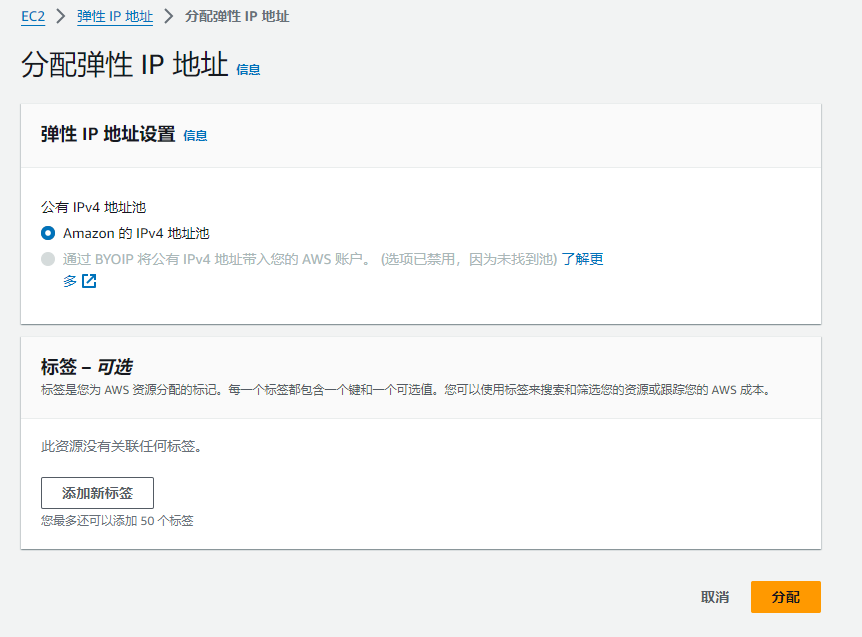Image resolution: width=862 pixels, height=637 pixels.
Task: Select the disabled BYOIP radio option
Action: 48,259
